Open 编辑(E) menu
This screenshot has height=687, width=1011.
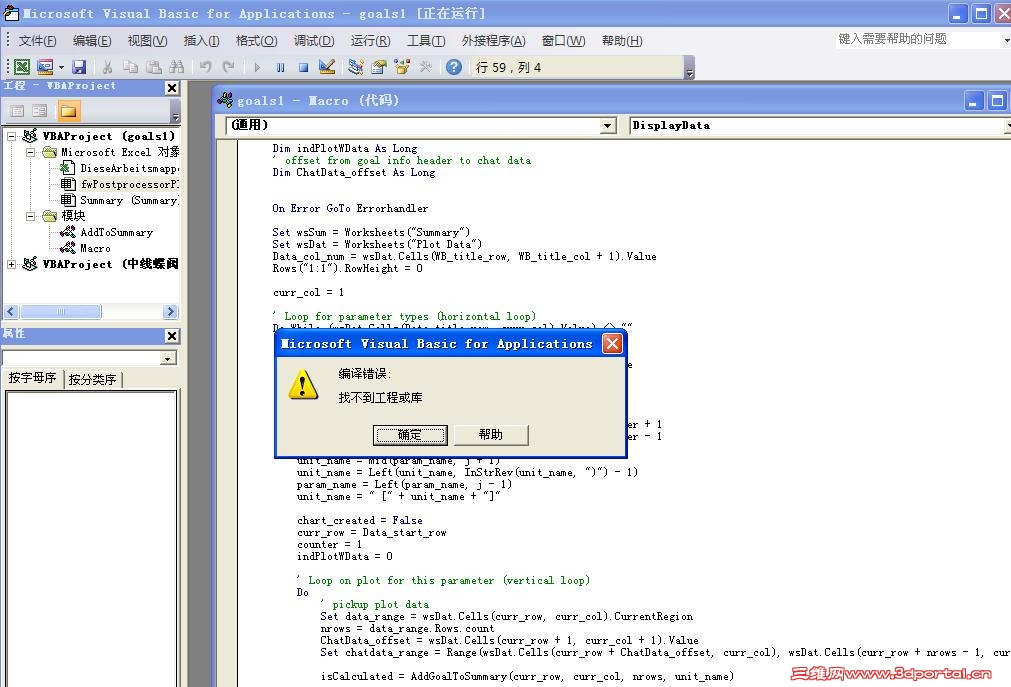click(x=92, y=41)
